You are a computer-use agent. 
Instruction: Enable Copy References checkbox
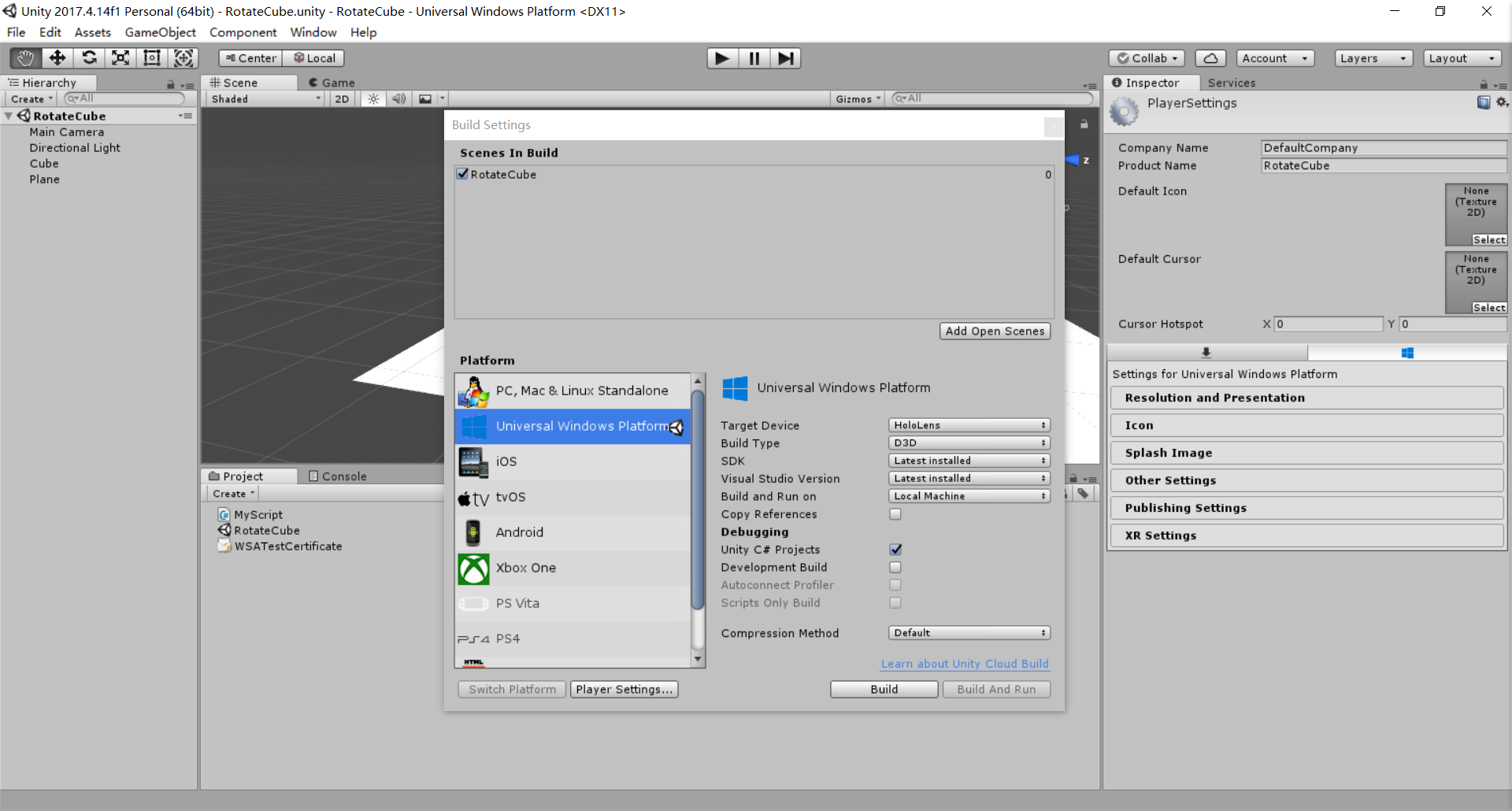(x=895, y=514)
